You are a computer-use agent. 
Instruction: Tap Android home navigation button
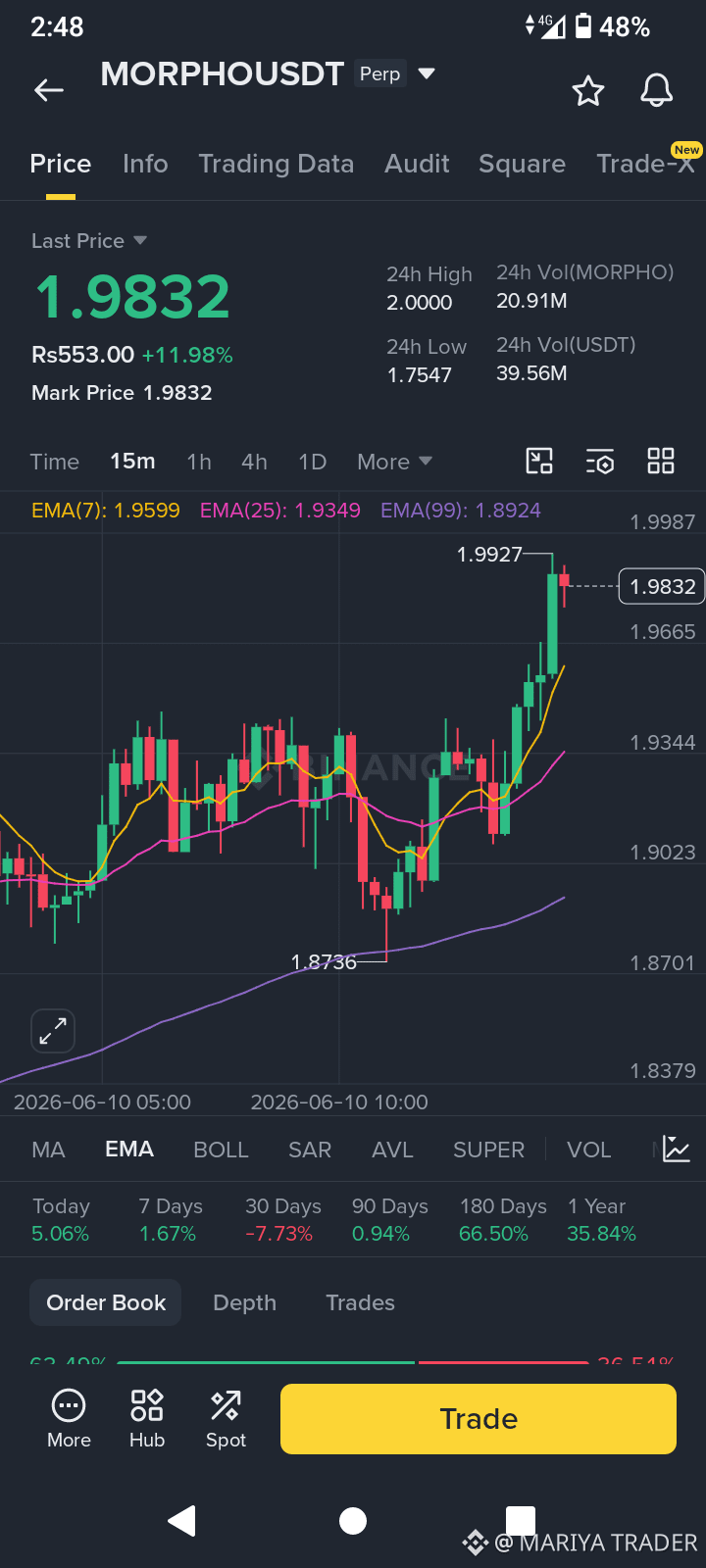point(353,1521)
